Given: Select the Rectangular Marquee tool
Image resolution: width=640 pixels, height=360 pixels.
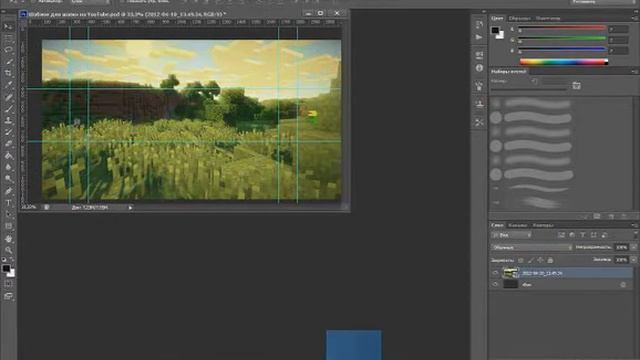Looking at the screenshot, I should (8, 39).
